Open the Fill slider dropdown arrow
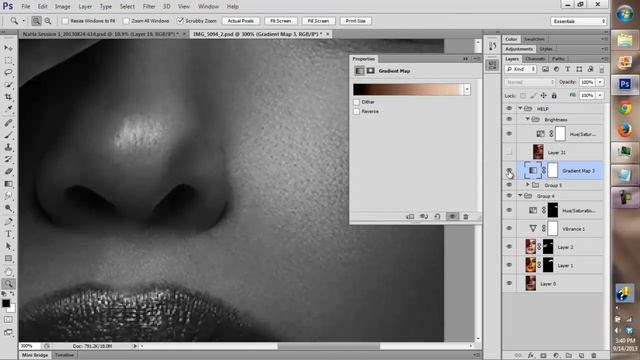Image resolution: width=640 pixels, height=360 pixels. click(600, 96)
